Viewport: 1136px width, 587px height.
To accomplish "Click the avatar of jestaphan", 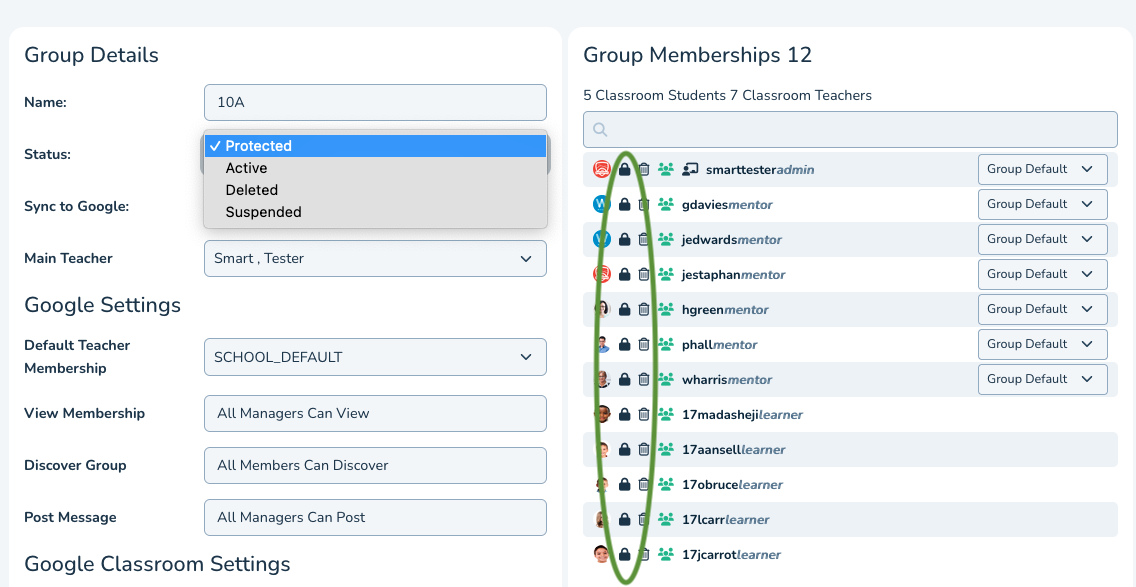I will click(x=602, y=274).
